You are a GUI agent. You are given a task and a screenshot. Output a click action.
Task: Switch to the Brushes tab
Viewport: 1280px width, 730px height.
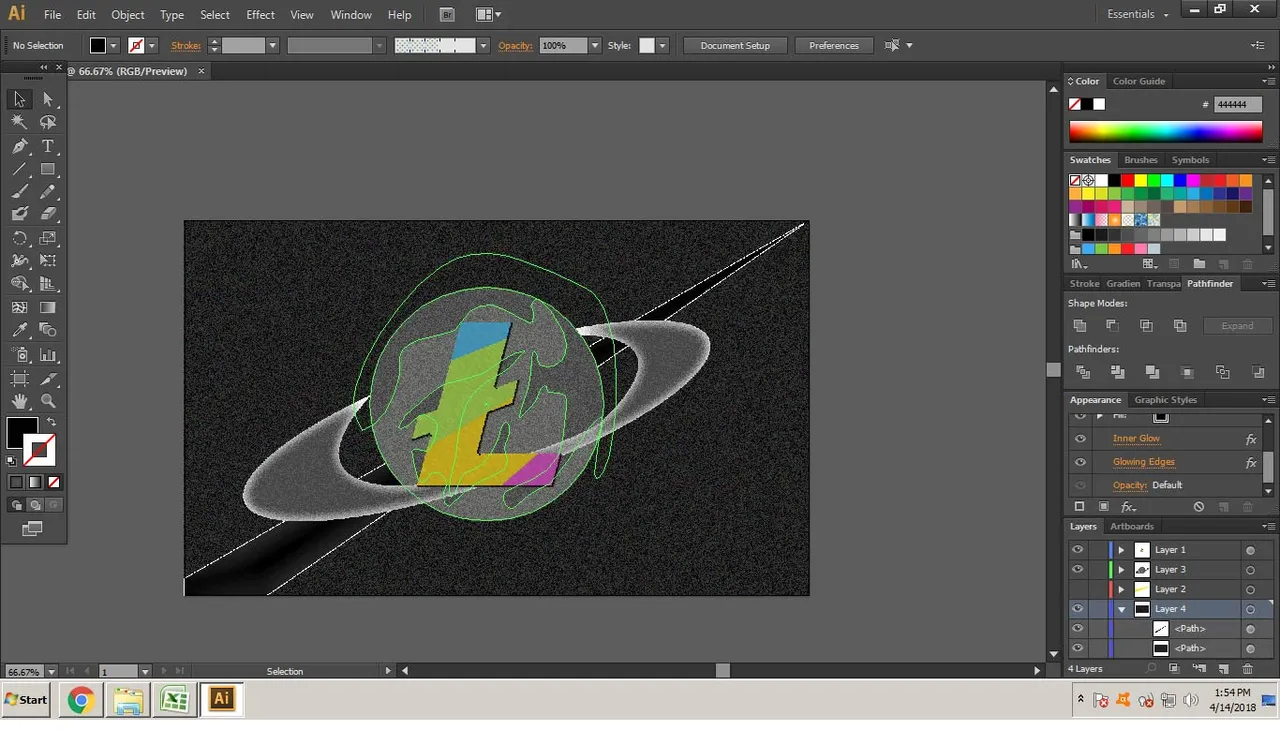point(1141,160)
